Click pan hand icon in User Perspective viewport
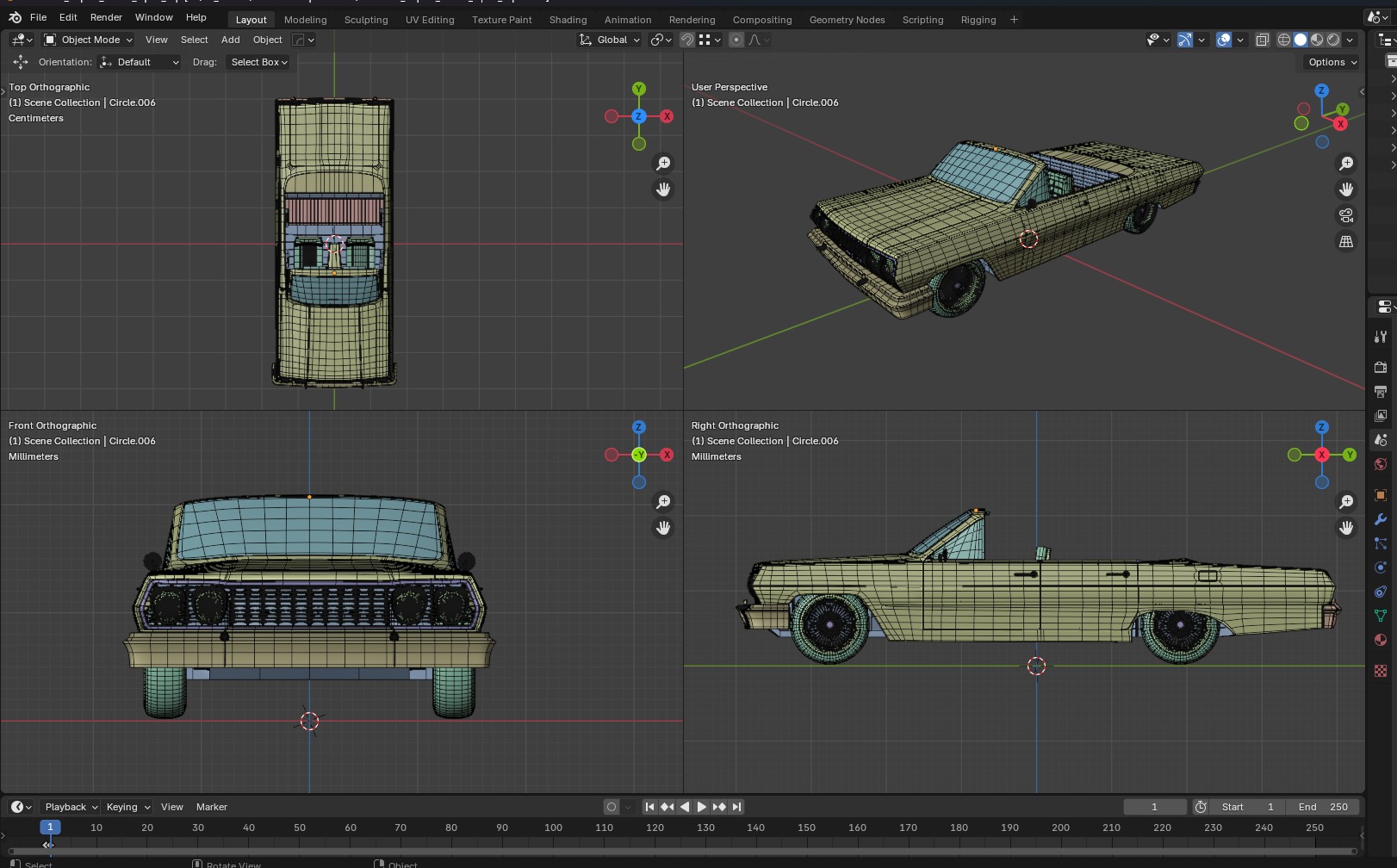This screenshot has width=1397, height=868. (x=1346, y=189)
